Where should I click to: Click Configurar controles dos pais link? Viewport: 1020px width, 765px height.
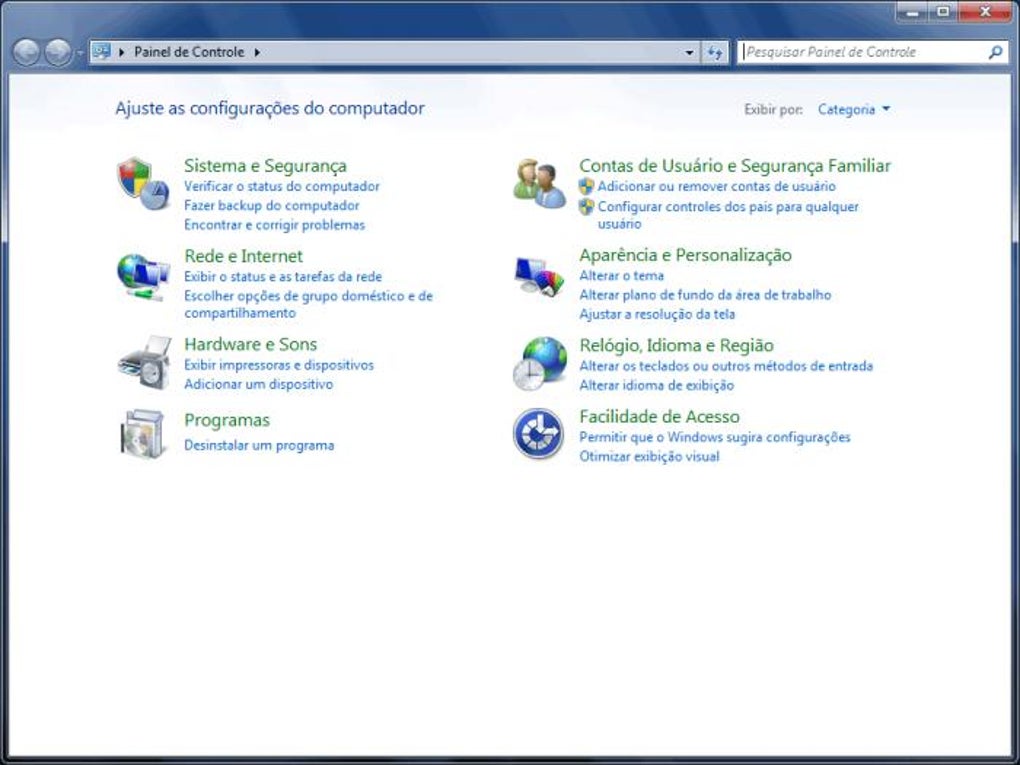click(x=728, y=215)
